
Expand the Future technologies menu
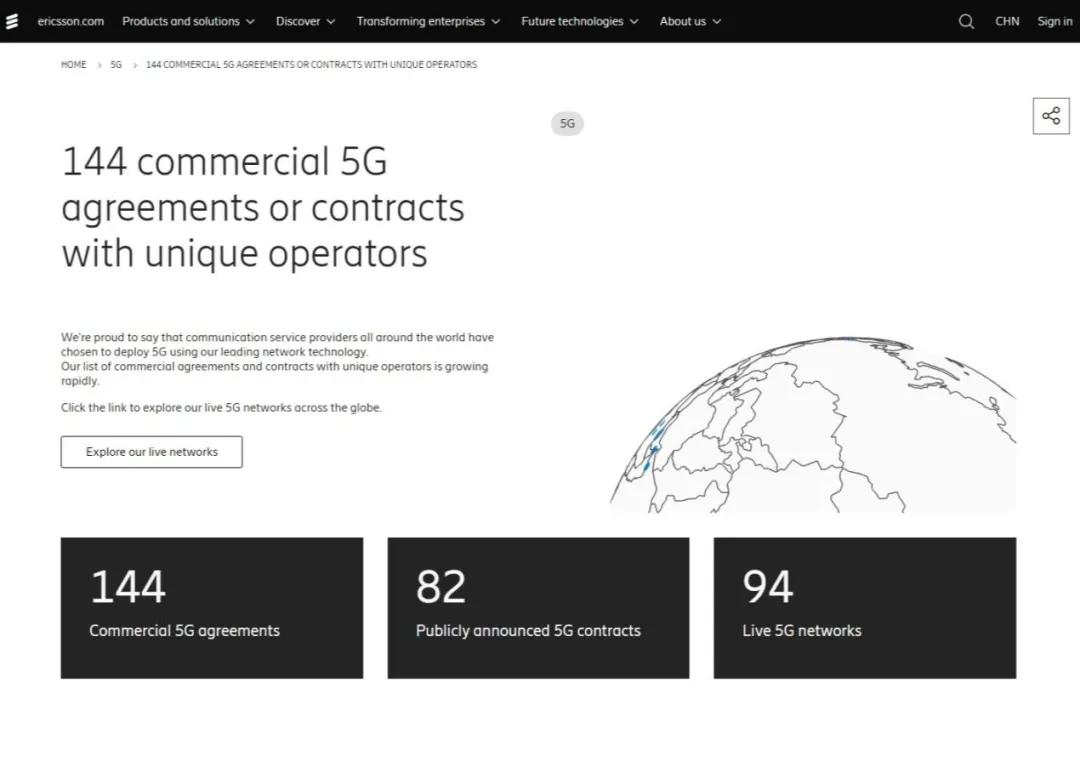579,21
